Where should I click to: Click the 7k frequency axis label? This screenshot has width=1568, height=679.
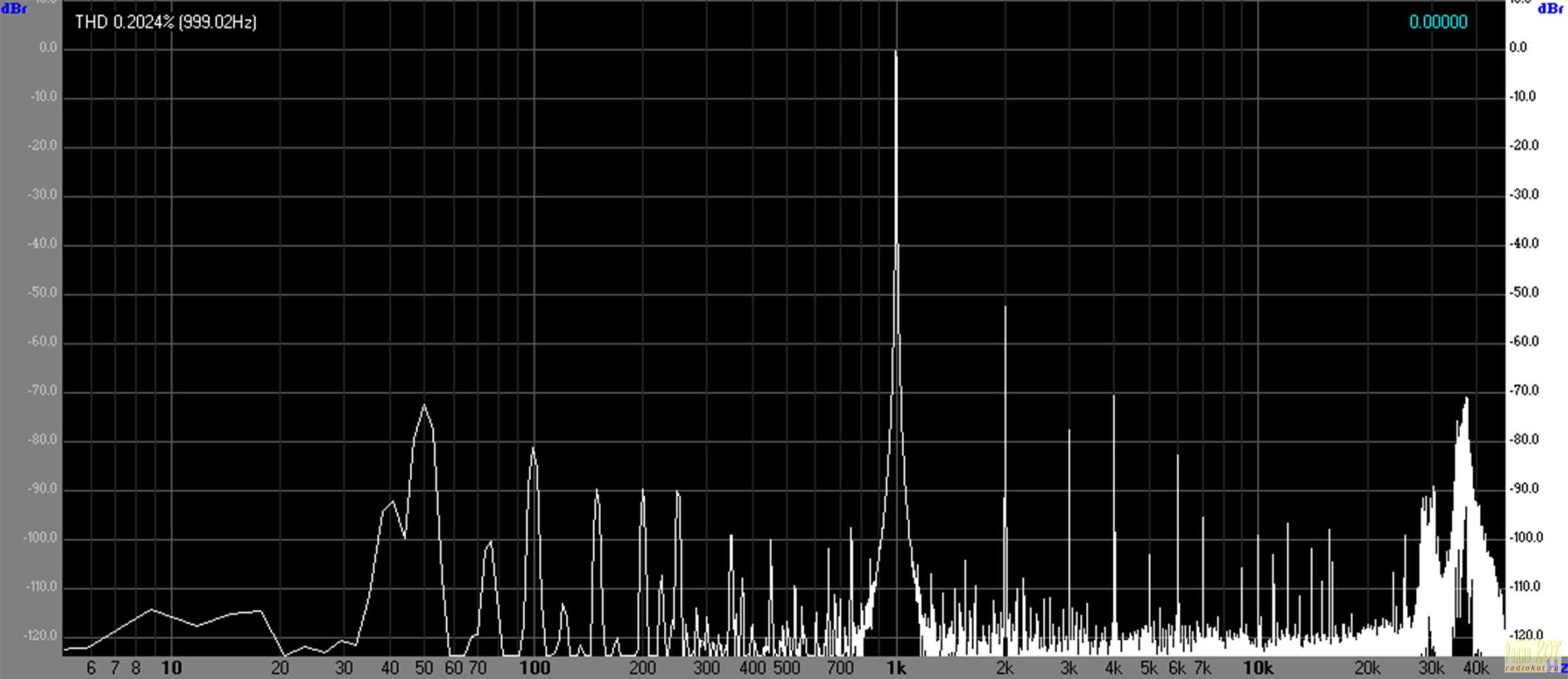[1202, 668]
